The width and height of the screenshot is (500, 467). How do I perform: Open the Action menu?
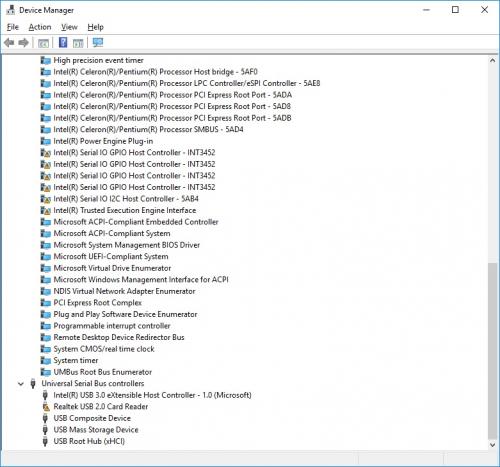click(40, 27)
